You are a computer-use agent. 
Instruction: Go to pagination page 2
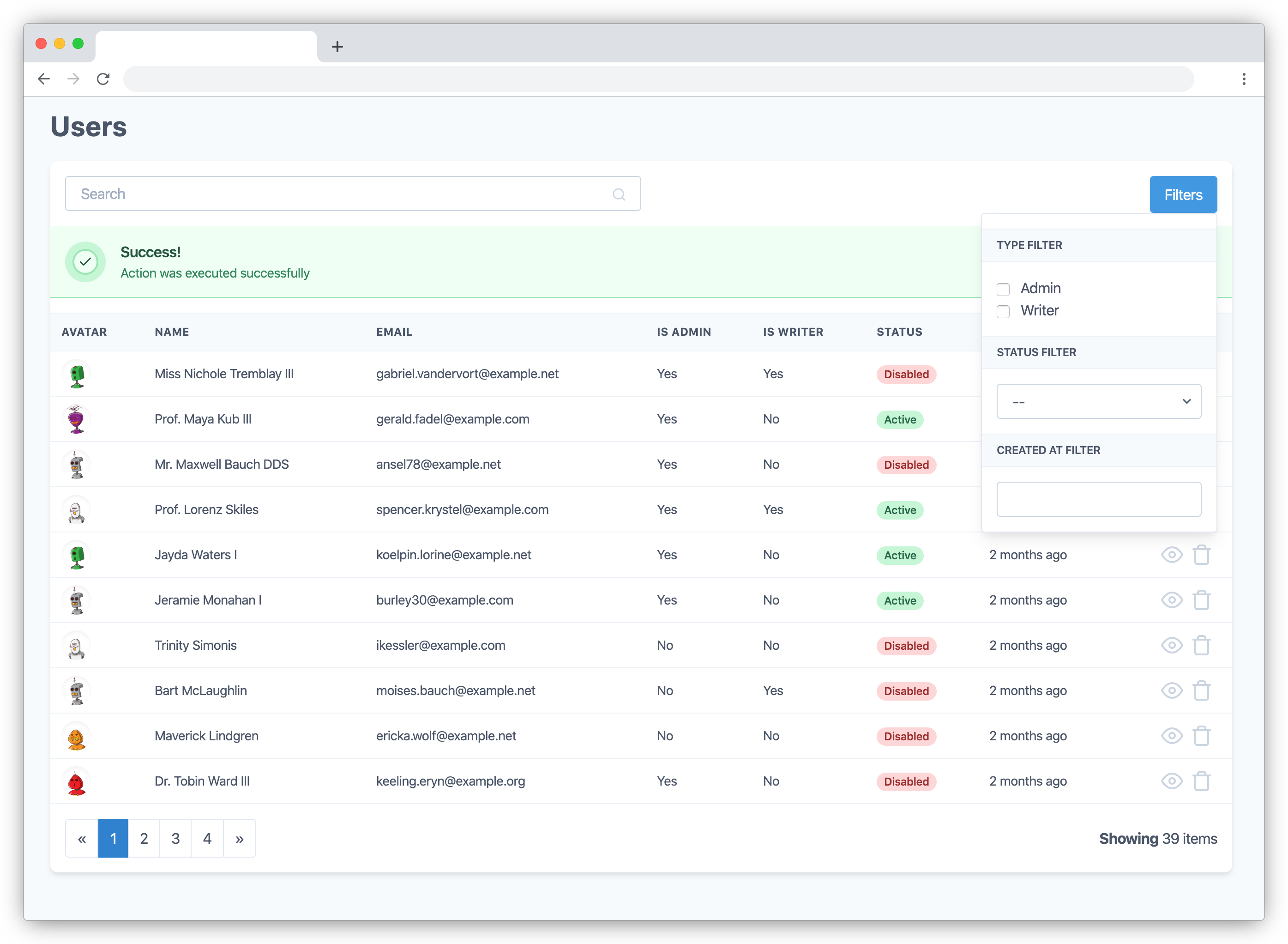(144, 838)
